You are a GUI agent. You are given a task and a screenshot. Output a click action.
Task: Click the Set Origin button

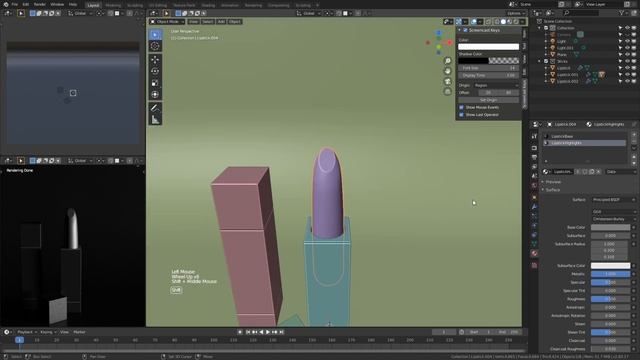coord(489,100)
